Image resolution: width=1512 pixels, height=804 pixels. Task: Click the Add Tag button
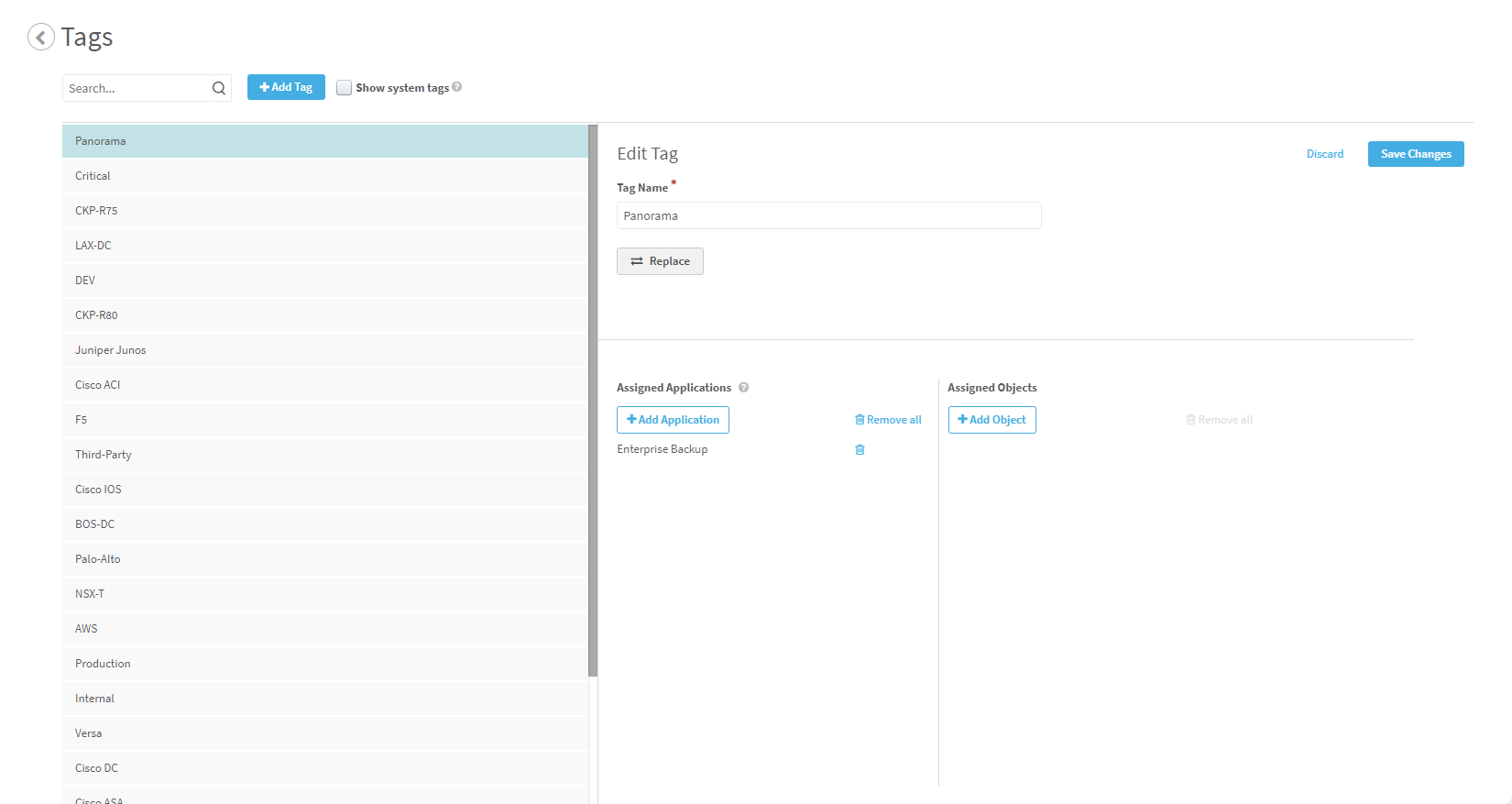click(286, 87)
